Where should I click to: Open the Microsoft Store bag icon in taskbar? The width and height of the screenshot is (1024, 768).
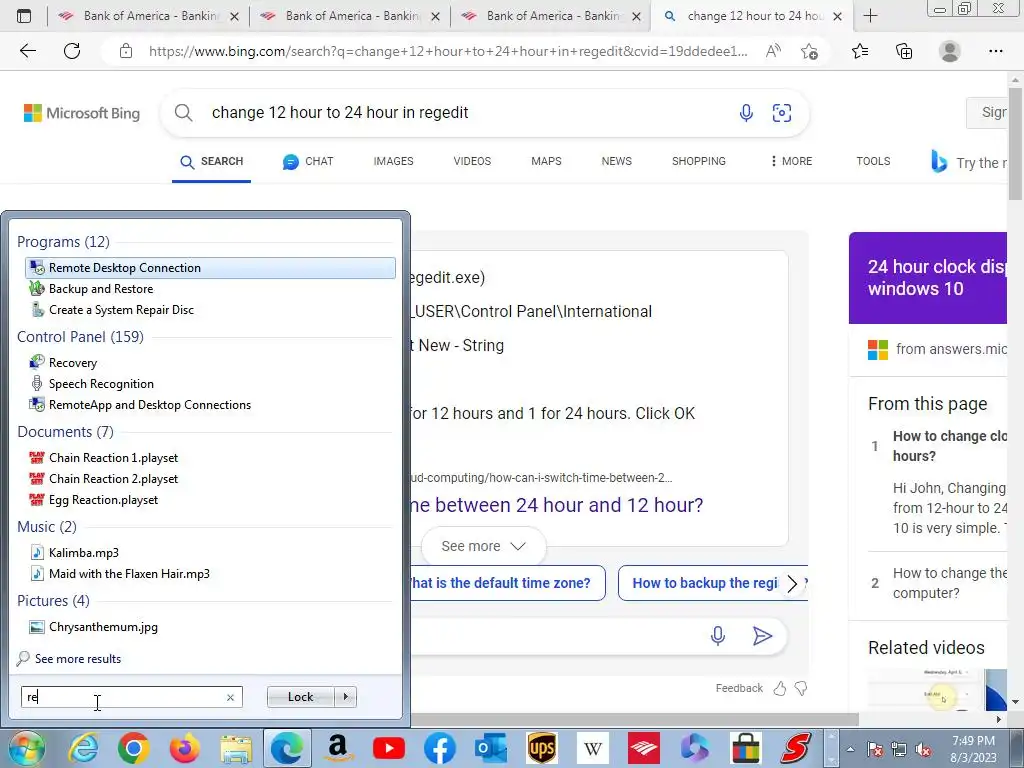(x=746, y=748)
